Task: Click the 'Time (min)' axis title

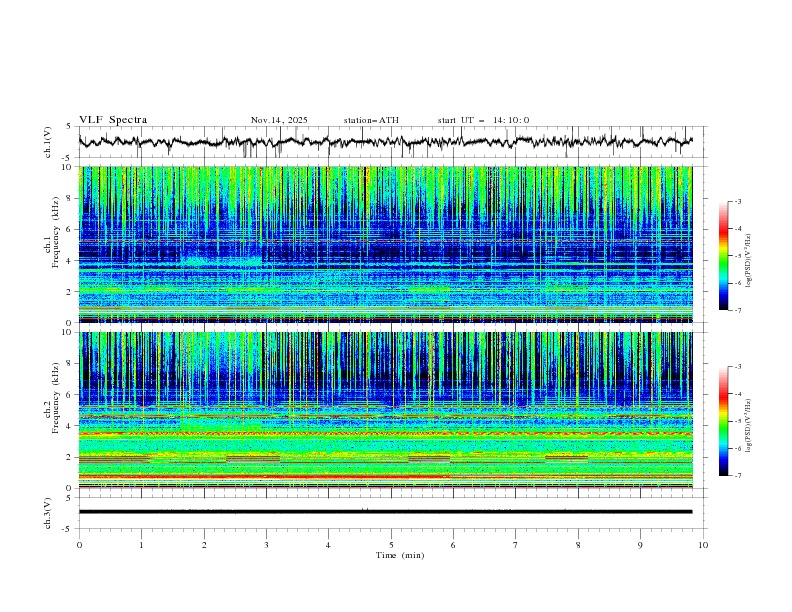Action: click(400, 555)
